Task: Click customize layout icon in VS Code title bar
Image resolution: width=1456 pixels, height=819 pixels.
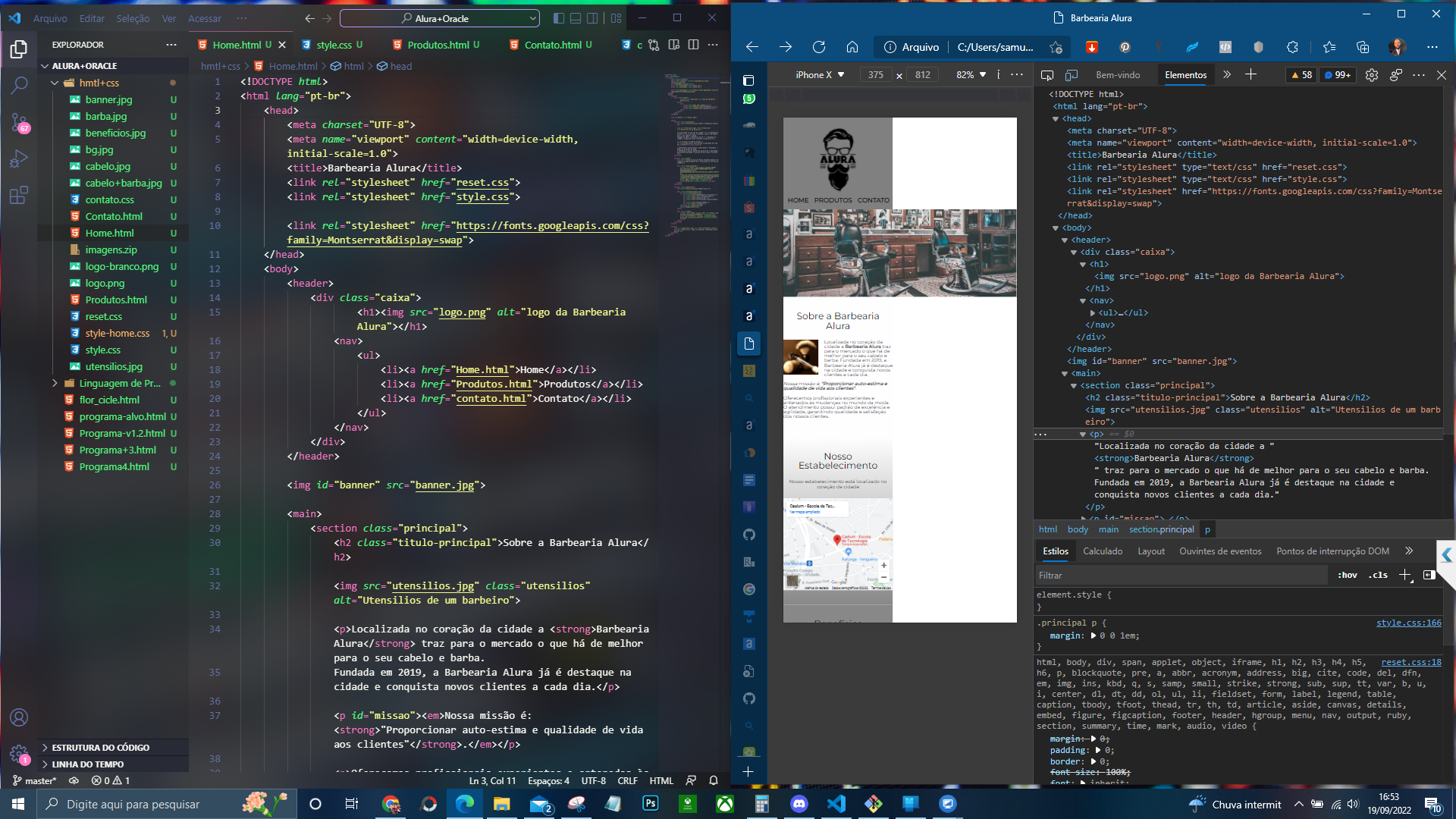Action: click(616, 18)
